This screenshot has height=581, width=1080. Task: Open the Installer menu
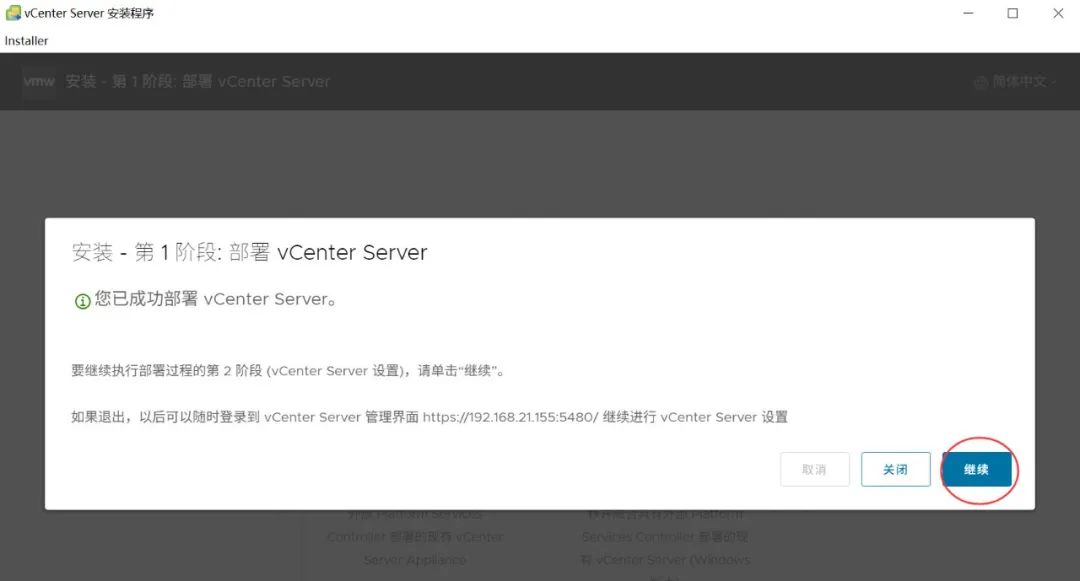click(26, 41)
